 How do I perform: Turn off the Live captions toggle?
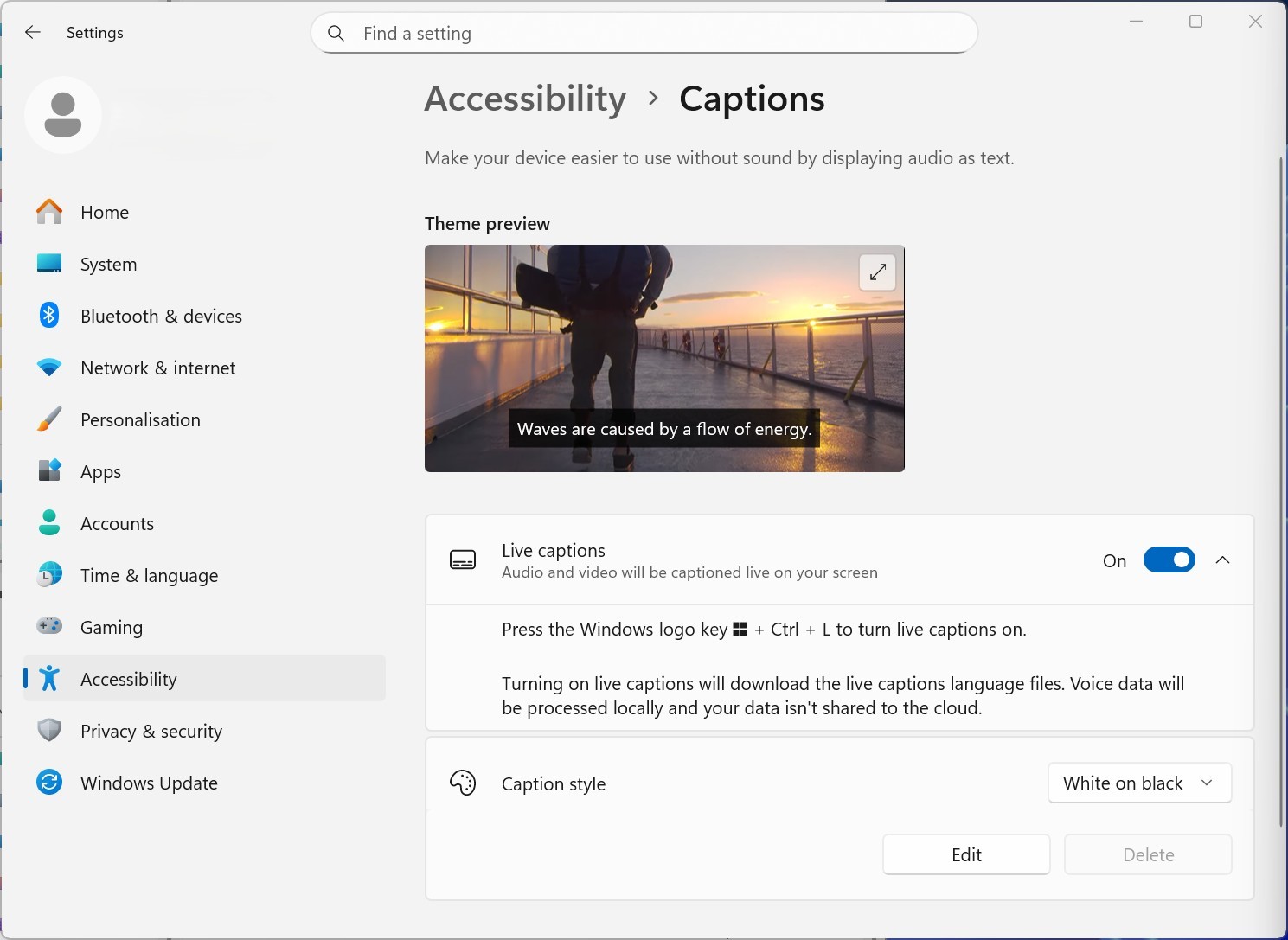click(1169, 560)
